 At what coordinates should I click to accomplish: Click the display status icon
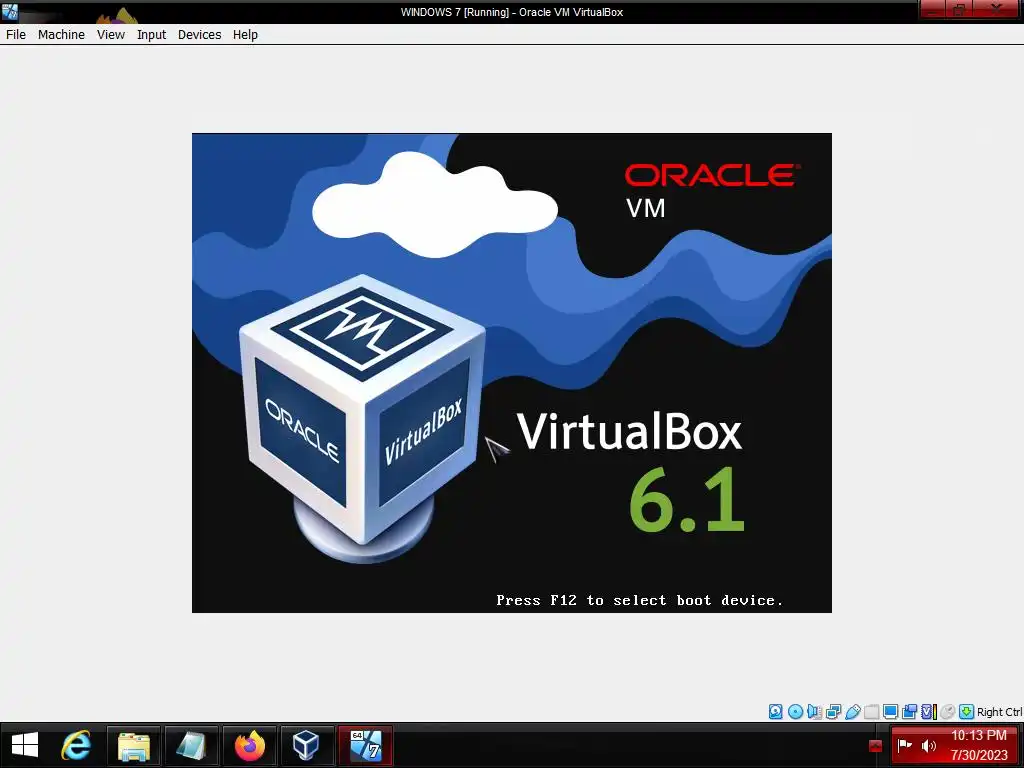pyautogui.click(x=890, y=712)
